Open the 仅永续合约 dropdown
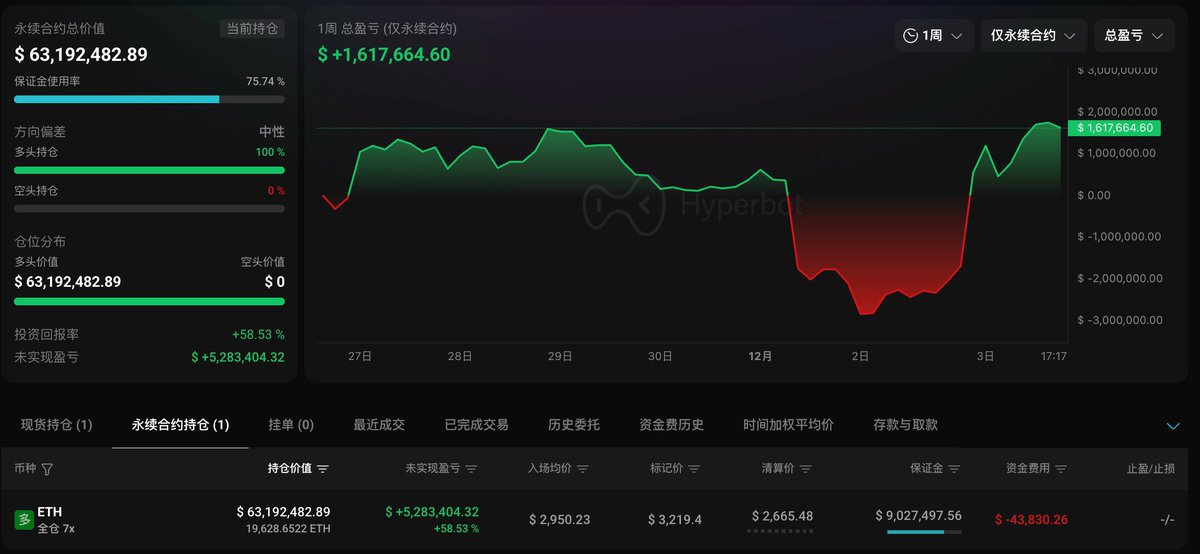 (x=1033, y=35)
